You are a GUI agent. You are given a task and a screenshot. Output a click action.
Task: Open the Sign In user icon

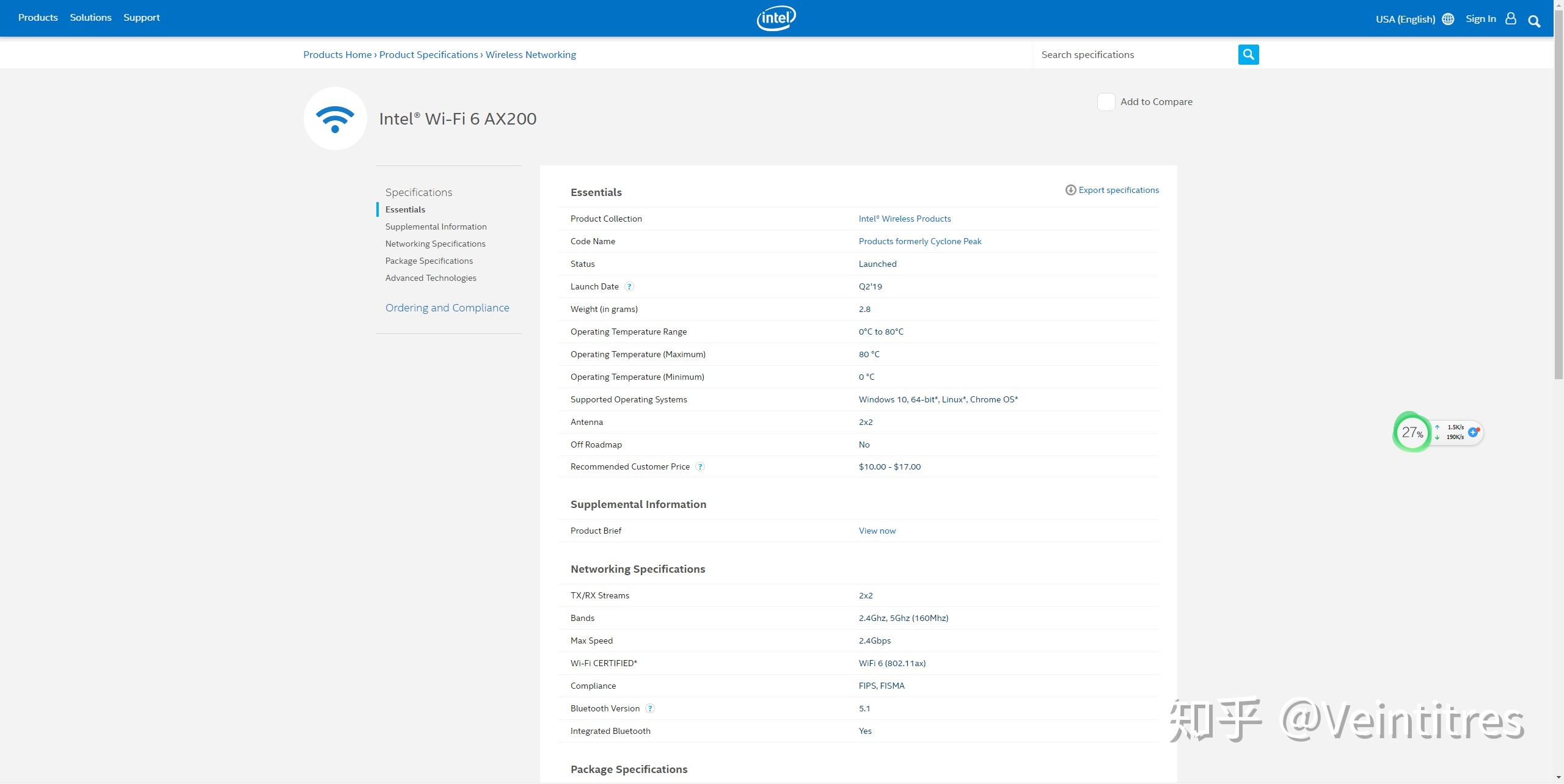coord(1511,19)
